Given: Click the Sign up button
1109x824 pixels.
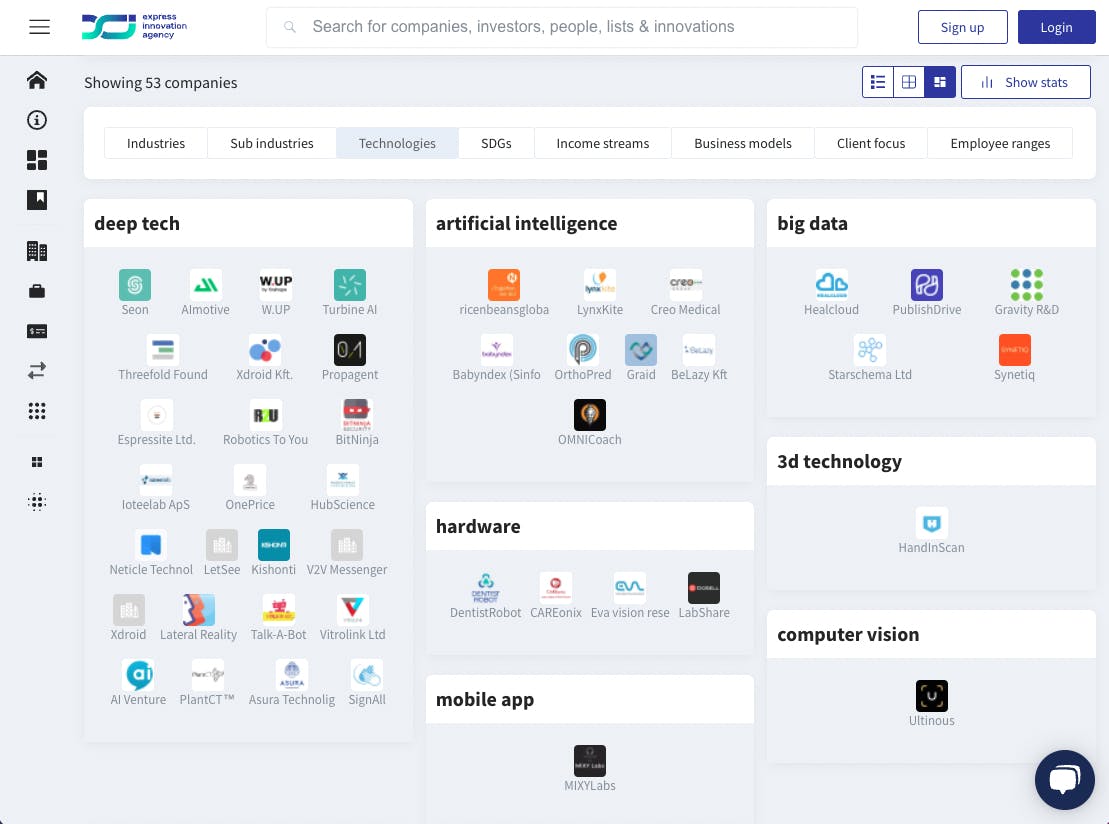Looking at the screenshot, I should pos(963,28).
